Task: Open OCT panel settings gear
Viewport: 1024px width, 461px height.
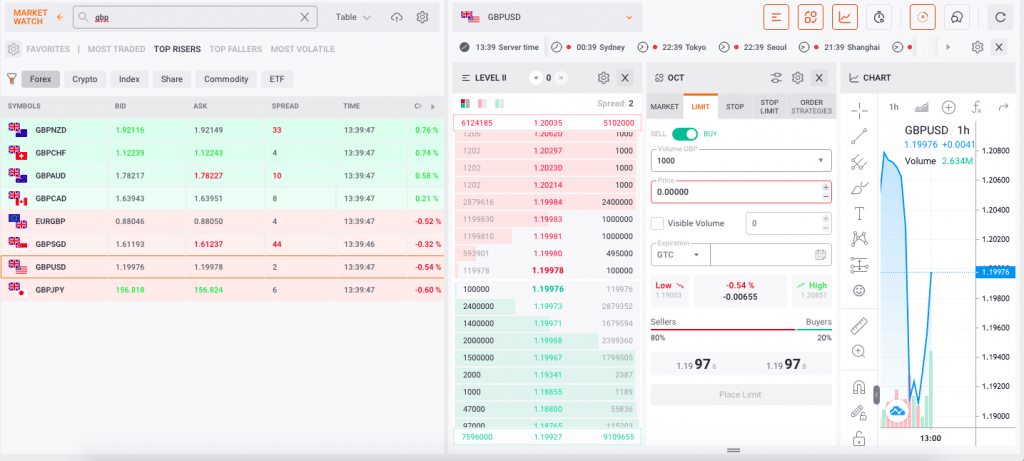Action: coord(797,78)
